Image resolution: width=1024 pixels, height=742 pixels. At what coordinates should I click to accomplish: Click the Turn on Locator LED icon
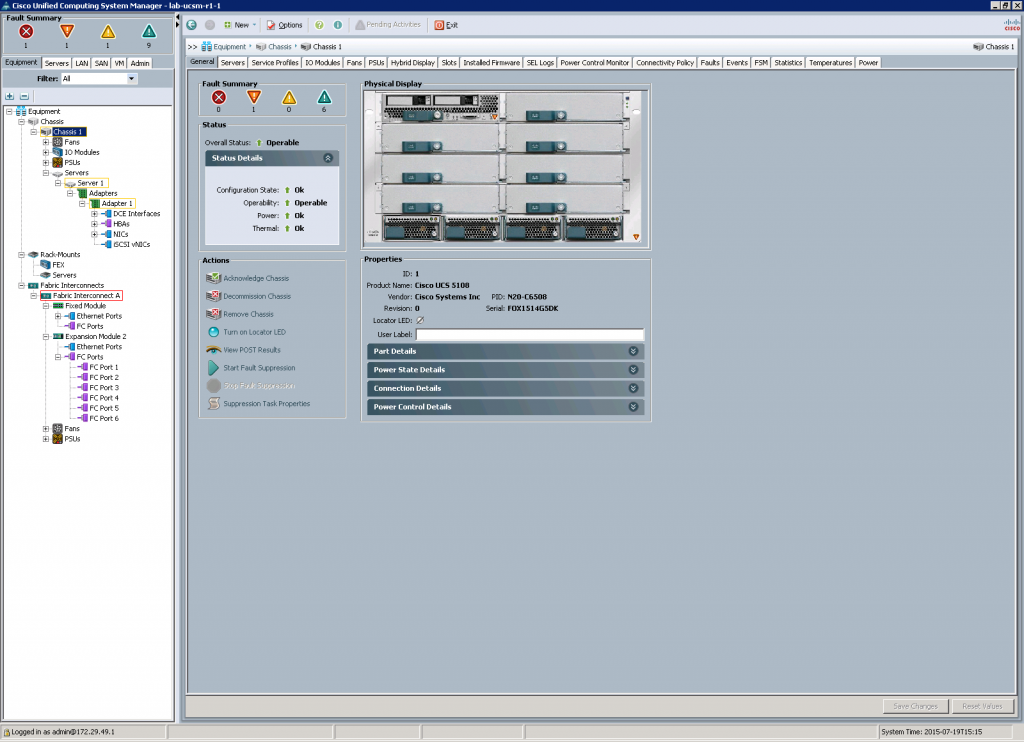(x=213, y=332)
